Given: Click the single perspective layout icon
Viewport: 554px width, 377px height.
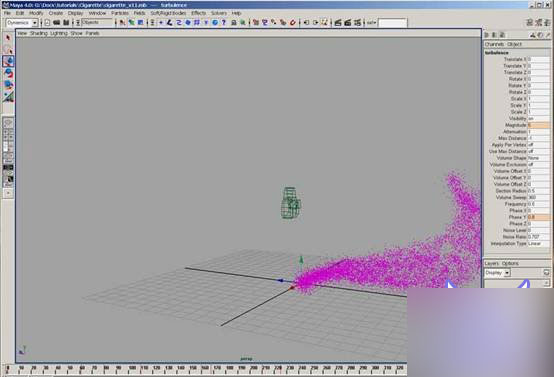Looking at the screenshot, I should [x=8, y=123].
